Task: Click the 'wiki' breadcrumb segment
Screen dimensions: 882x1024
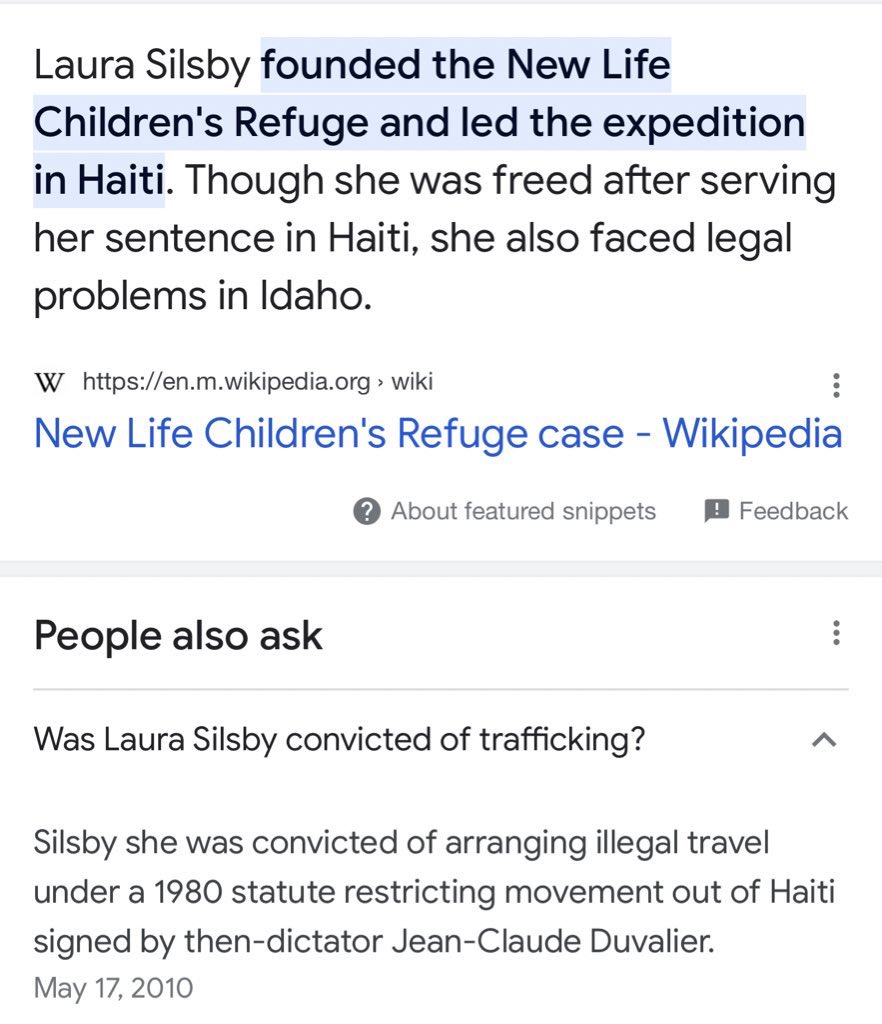Action: click(x=412, y=382)
